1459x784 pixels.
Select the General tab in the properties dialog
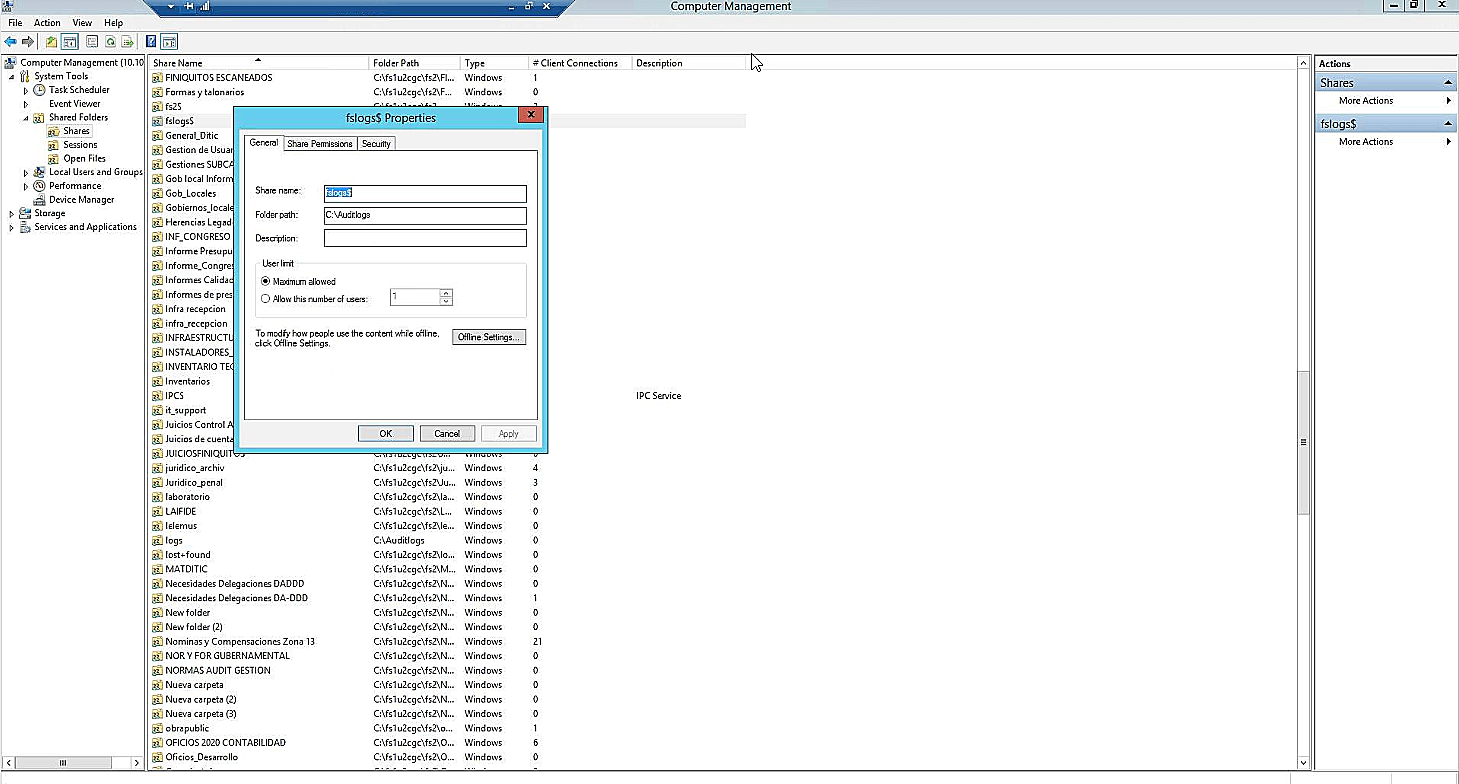(264, 143)
